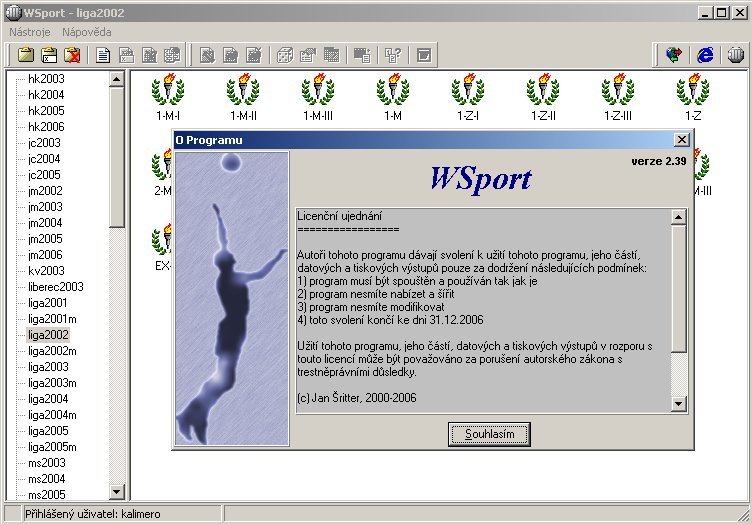Viewport: 752px width, 524px height.
Task: Click the tree list scroll-down arrow
Action: coord(117,491)
